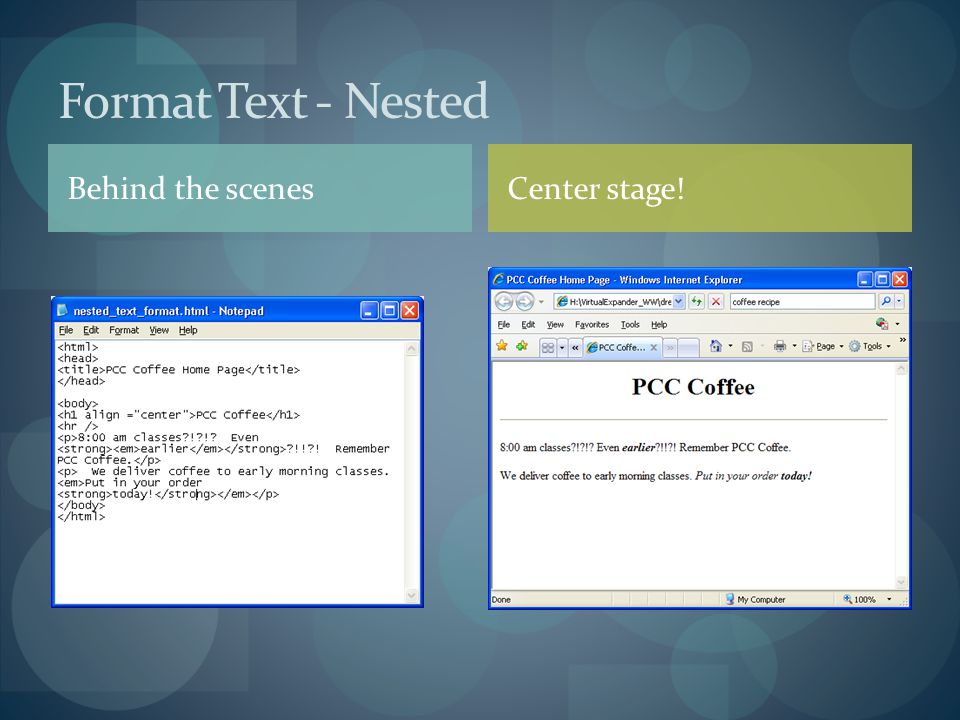Open File menu in Internet Explorer

click(x=504, y=324)
